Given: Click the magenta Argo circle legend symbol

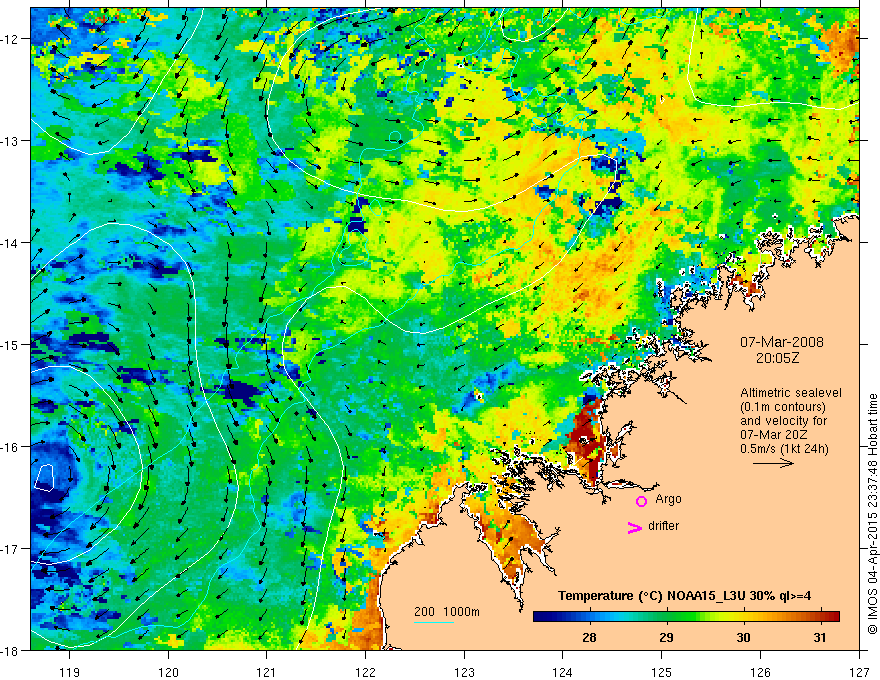Looking at the screenshot, I should [641, 501].
